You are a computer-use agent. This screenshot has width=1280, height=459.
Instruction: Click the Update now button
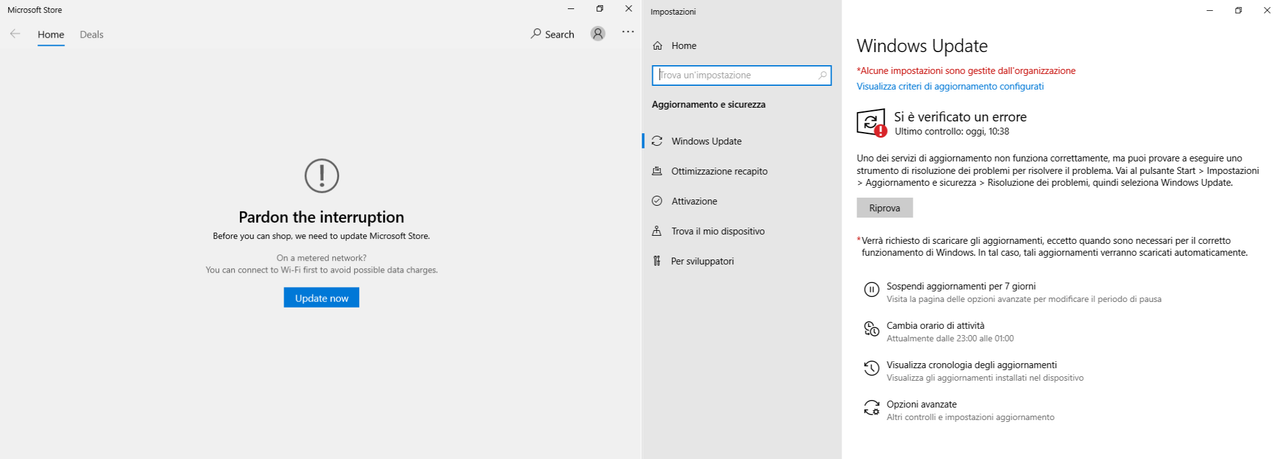coord(321,298)
